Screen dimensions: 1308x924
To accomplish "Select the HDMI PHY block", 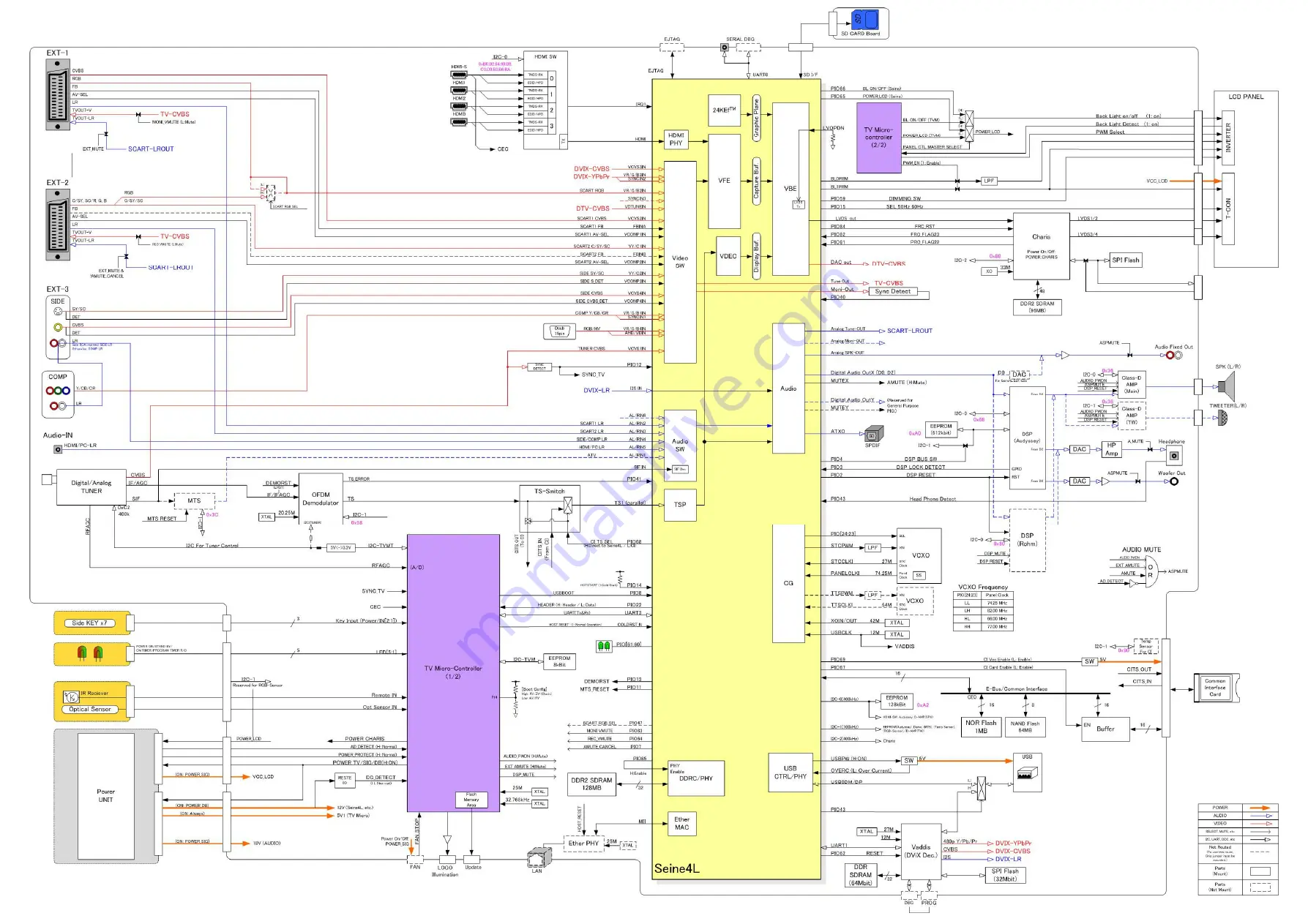I will [676, 139].
